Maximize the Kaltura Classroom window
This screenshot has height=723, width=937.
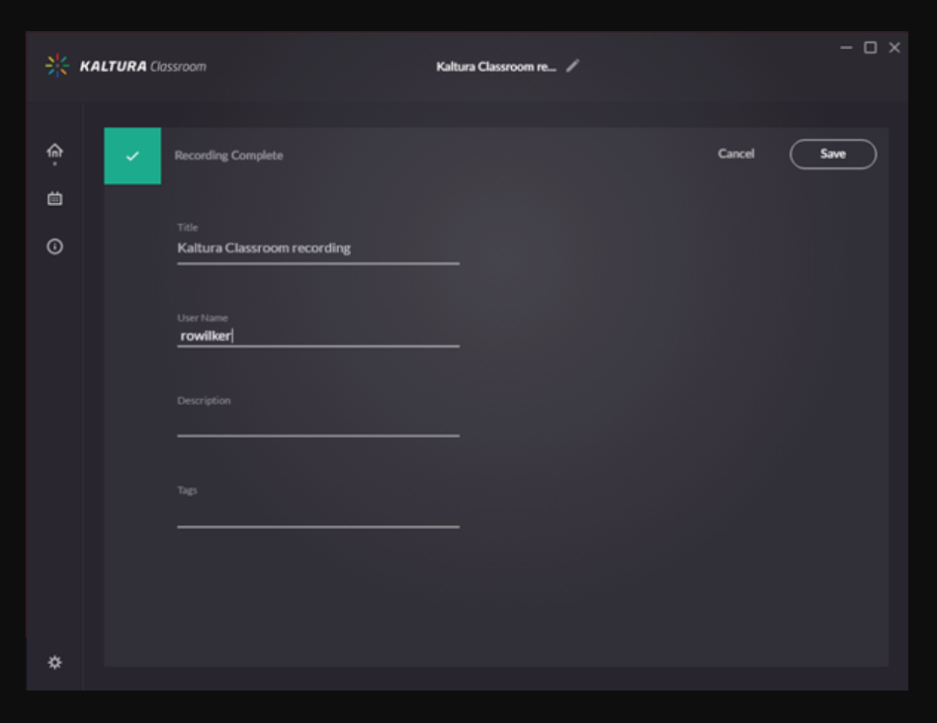click(x=870, y=47)
